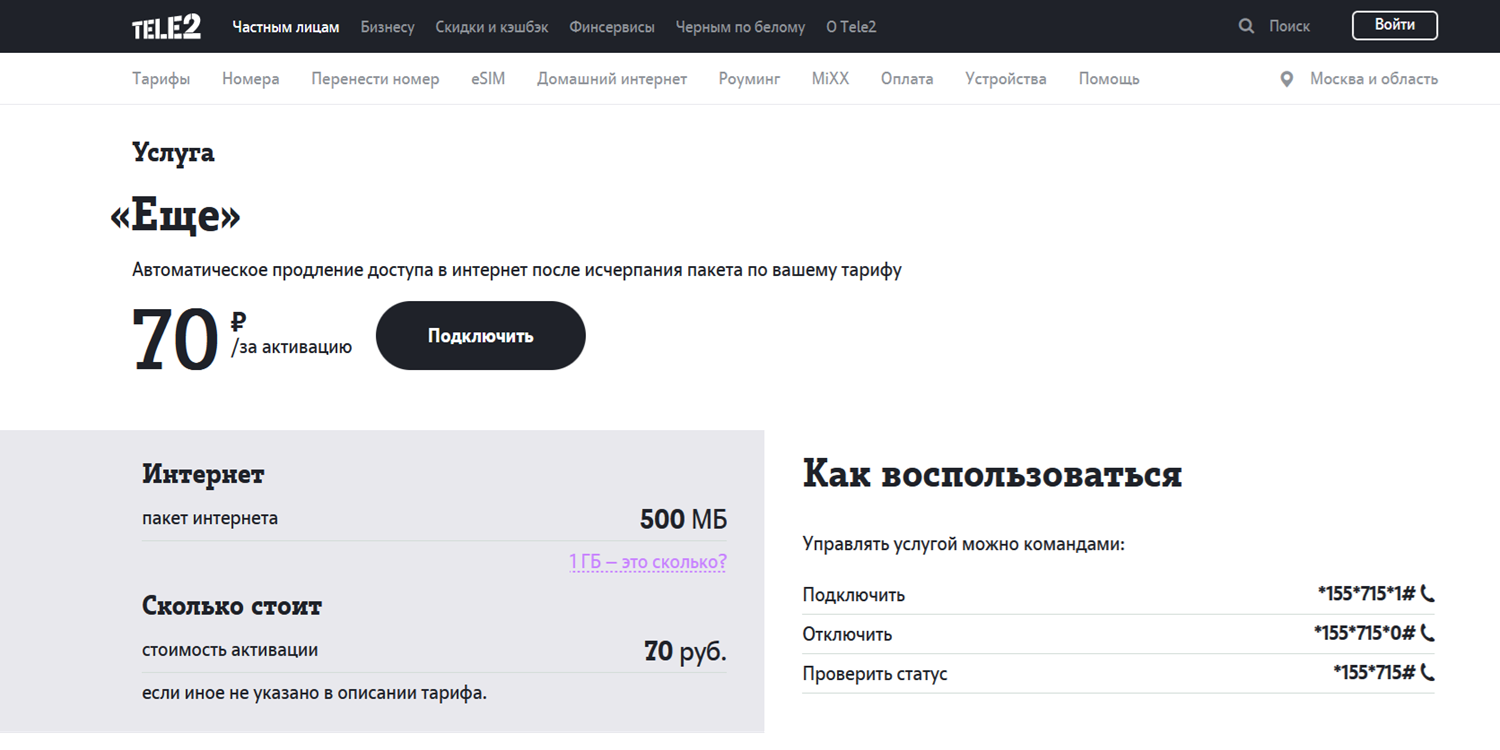
Task: Open the Помощь section
Action: coord(1109,79)
